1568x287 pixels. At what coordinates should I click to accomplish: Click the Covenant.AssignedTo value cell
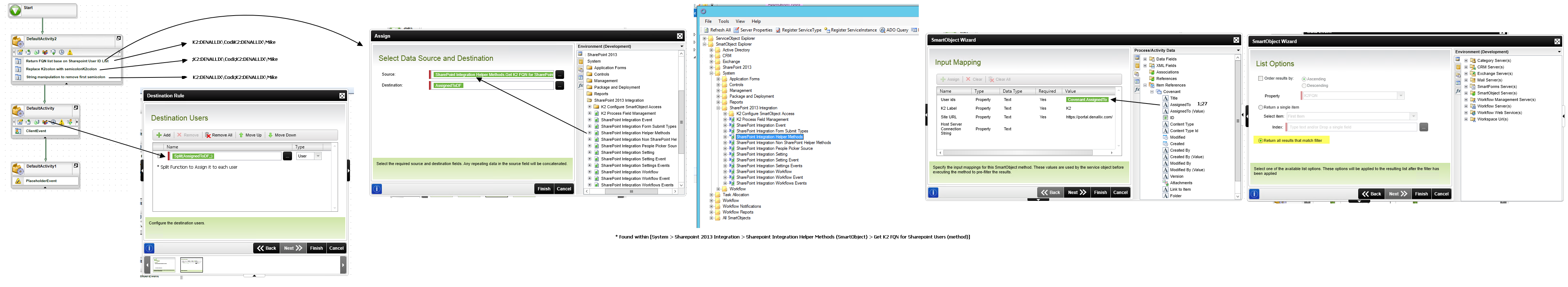[x=1088, y=100]
